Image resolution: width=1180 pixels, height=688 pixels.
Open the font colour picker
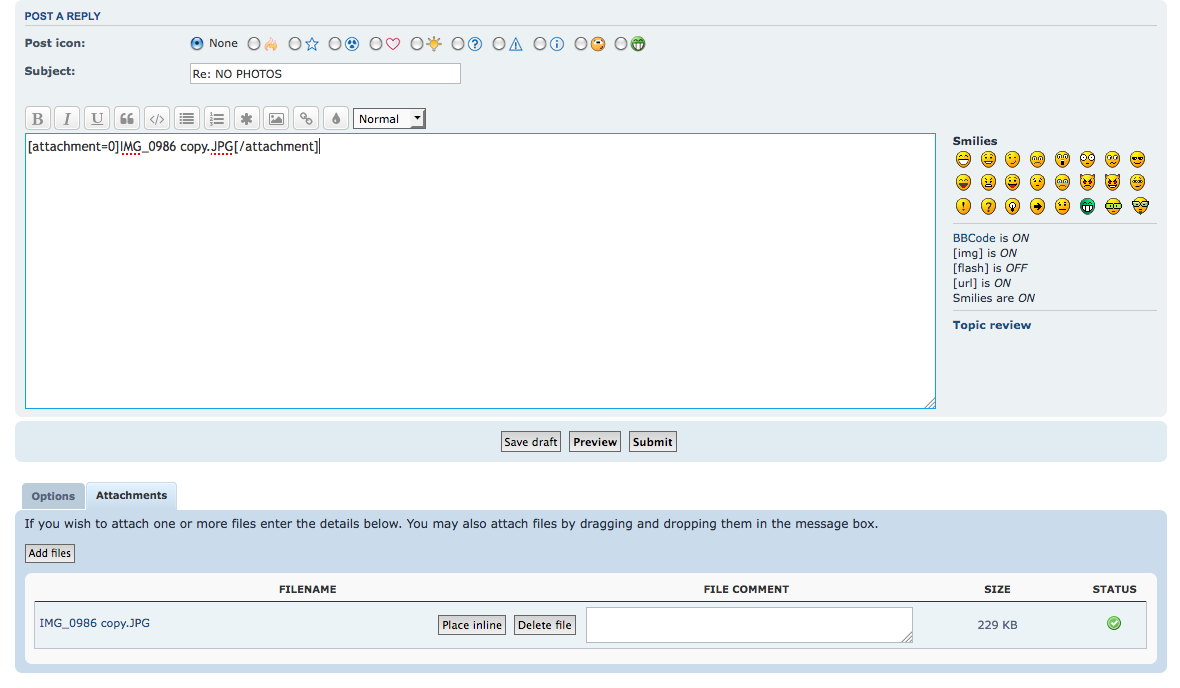pyautogui.click(x=336, y=119)
